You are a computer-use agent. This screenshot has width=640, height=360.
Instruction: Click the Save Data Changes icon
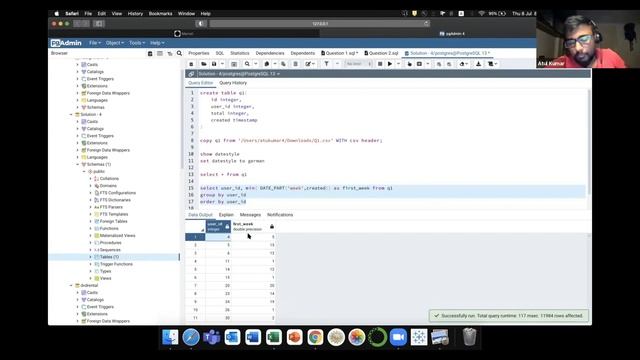pyautogui.click(x=234, y=64)
